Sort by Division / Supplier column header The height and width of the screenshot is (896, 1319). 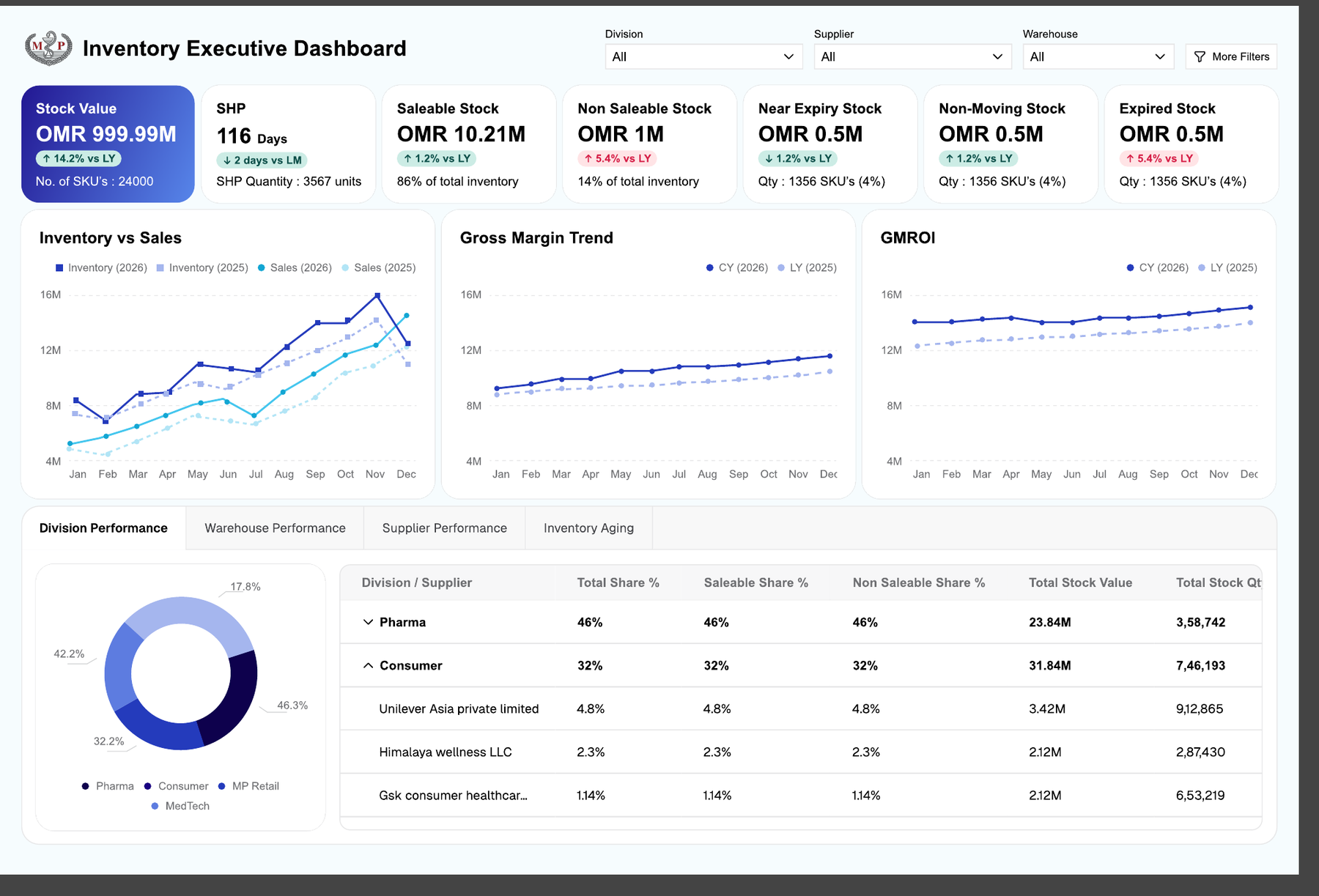[x=416, y=582]
